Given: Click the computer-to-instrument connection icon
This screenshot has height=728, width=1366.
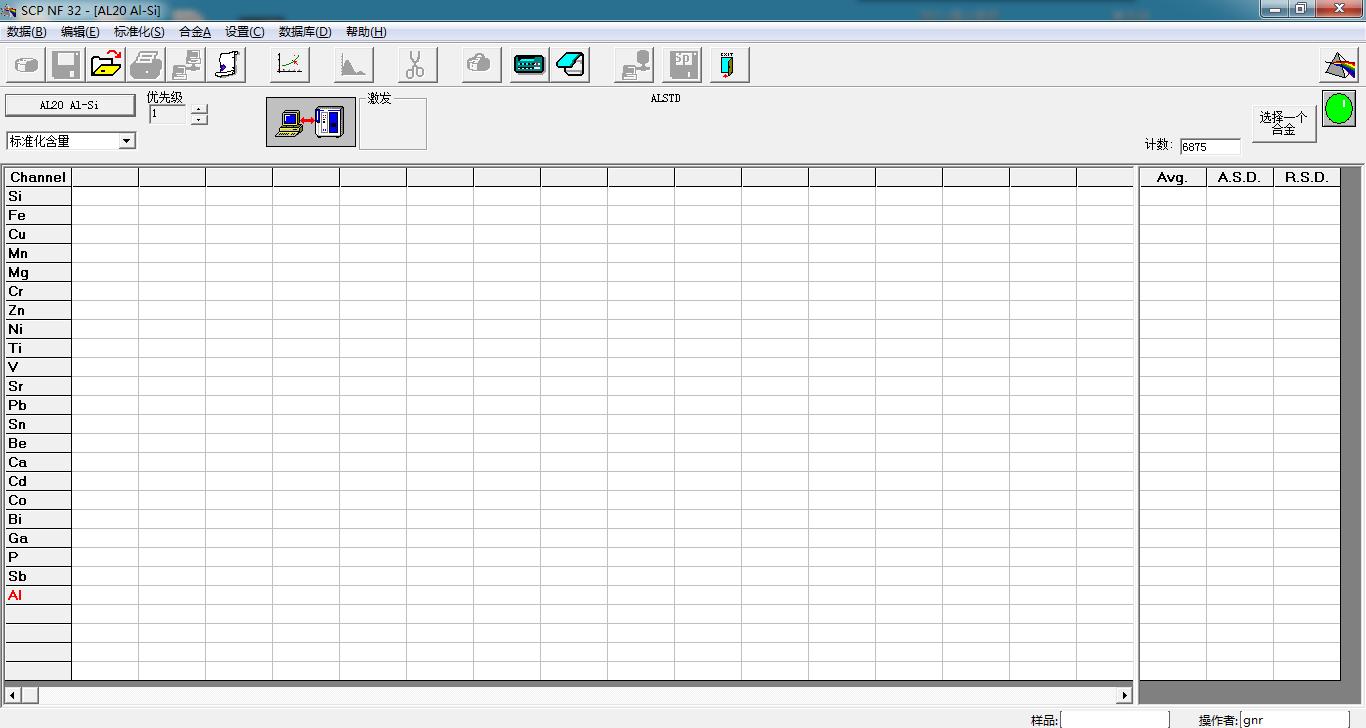Looking at the screenshot, I should [x=311, y=122].
